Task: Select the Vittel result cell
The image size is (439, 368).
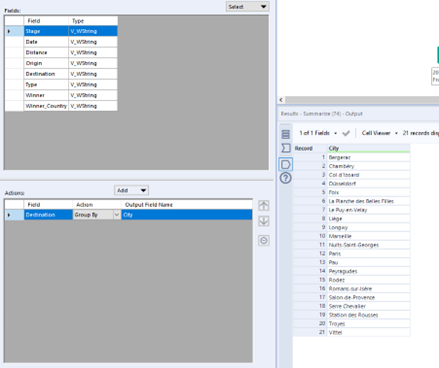Action: pyautogui.click(x=368, y=332)
